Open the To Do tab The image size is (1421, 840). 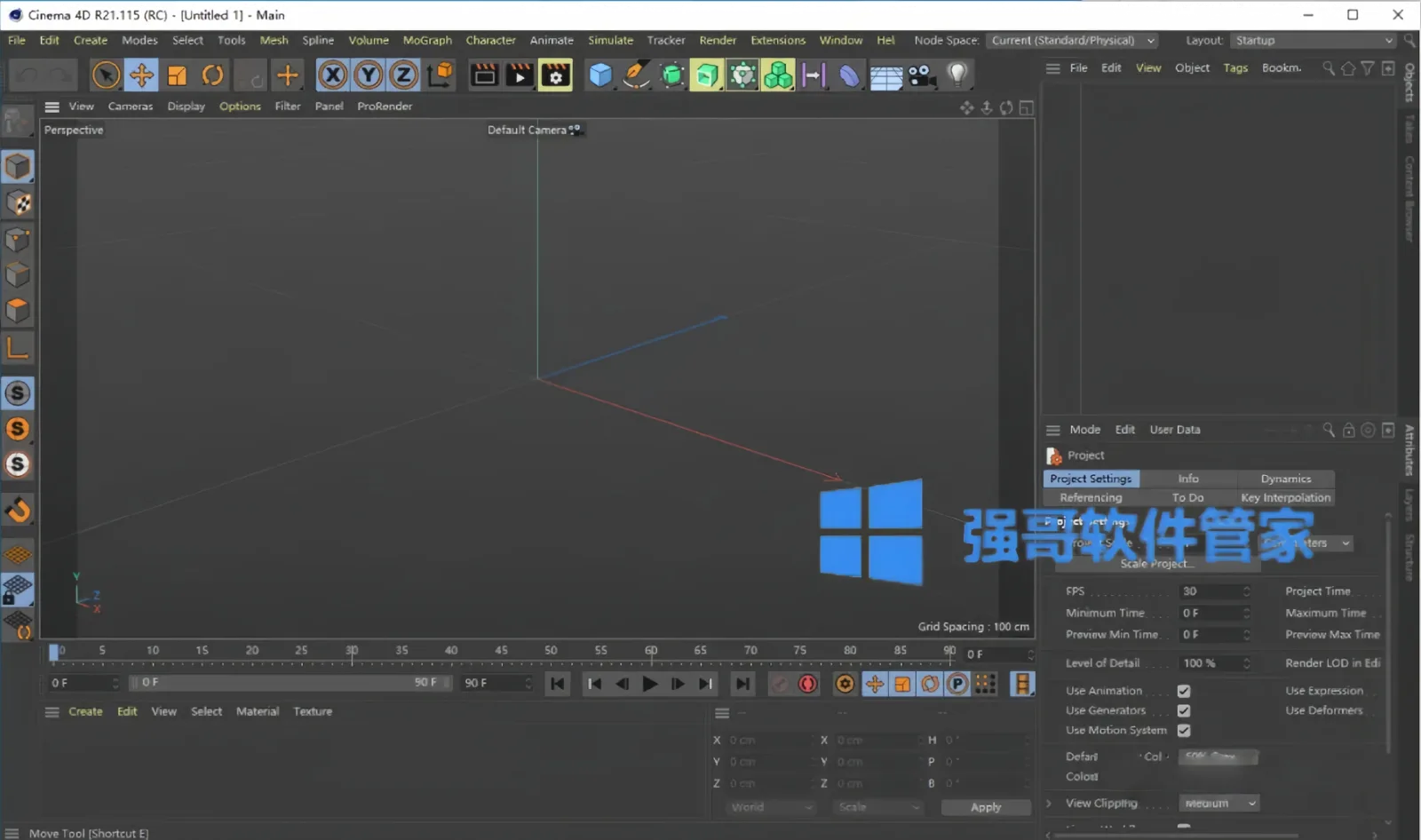tap(1187, 498)
